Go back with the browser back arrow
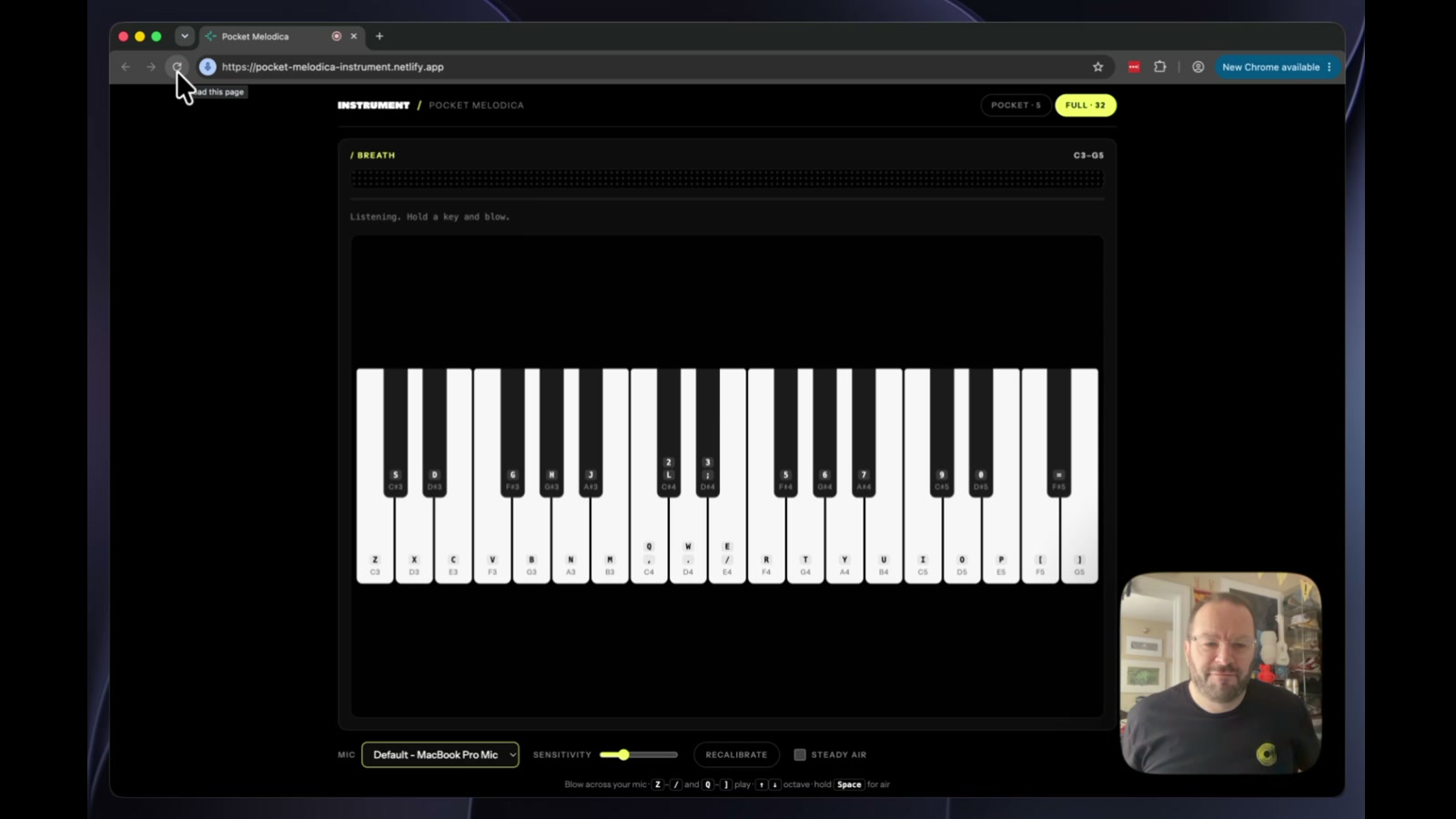The height and width of the screenshot is (819, 1456). (126, 66)
